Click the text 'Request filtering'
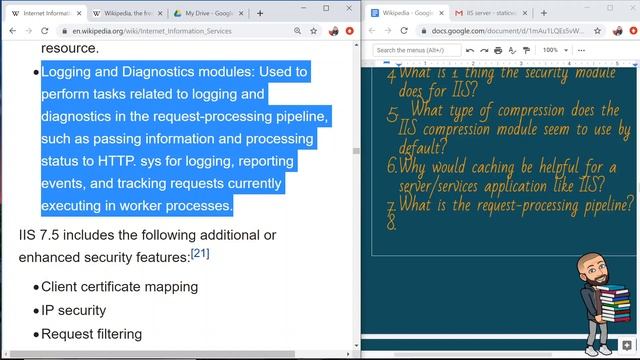The image size is (640, 360). tap(91, 334)
